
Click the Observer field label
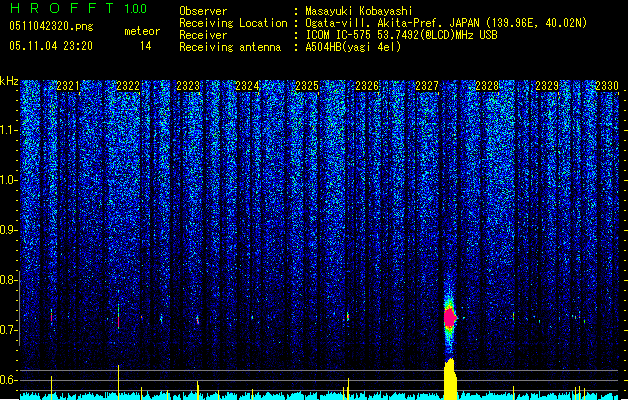[x=203, y=11]
